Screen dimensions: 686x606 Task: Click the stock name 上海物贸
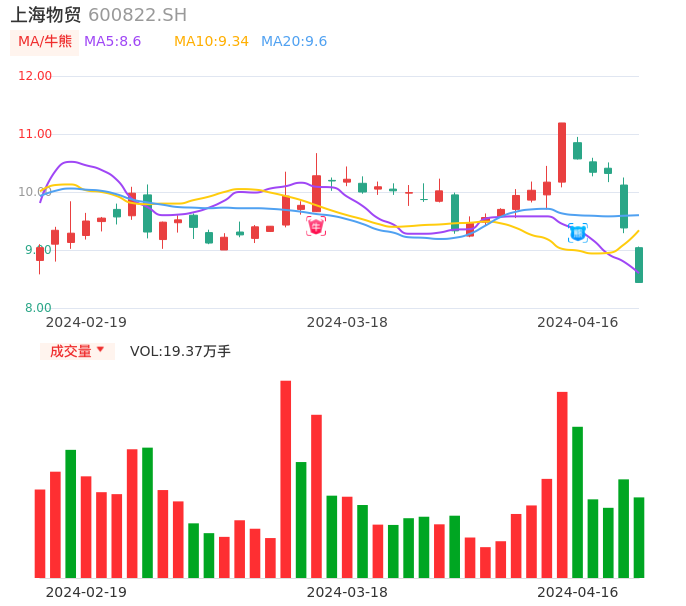(x=46, y=15)
